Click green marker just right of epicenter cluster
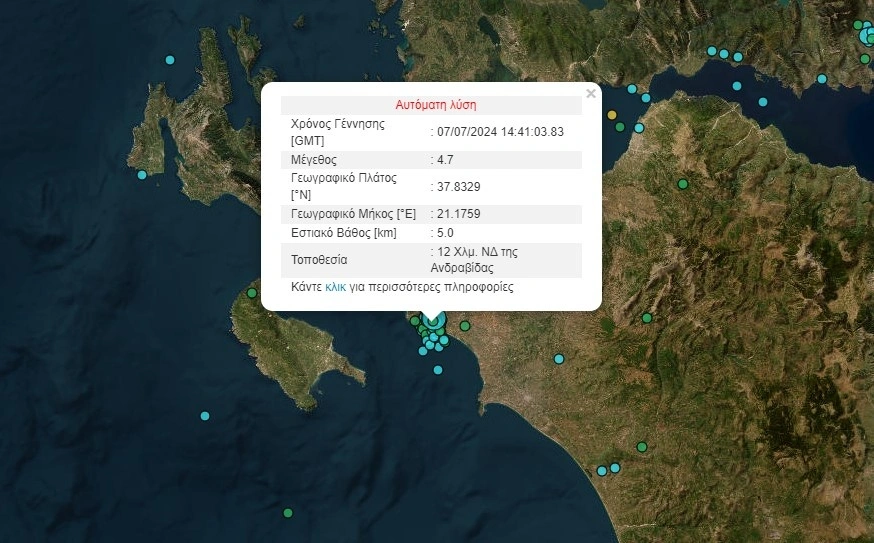 pos(465,326)
